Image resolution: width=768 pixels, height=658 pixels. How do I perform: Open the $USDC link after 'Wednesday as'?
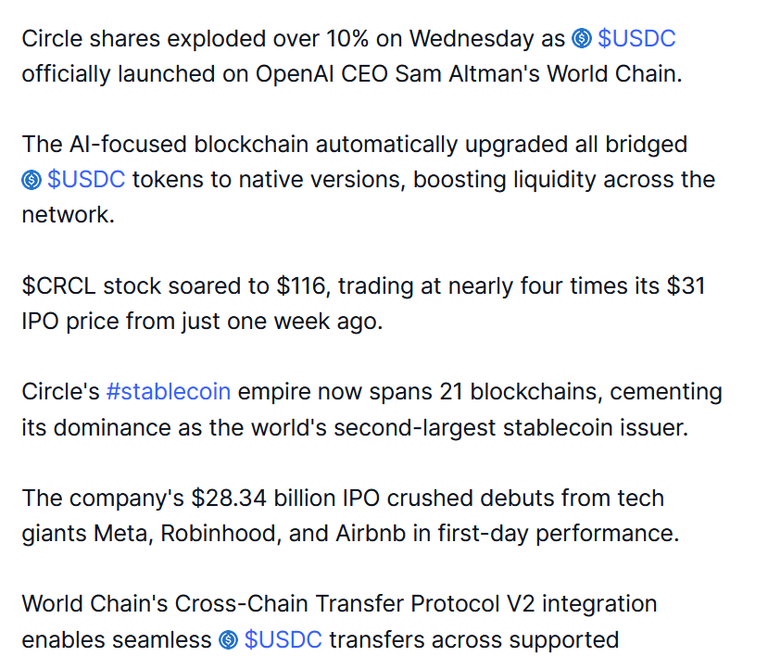coord(636,39)
